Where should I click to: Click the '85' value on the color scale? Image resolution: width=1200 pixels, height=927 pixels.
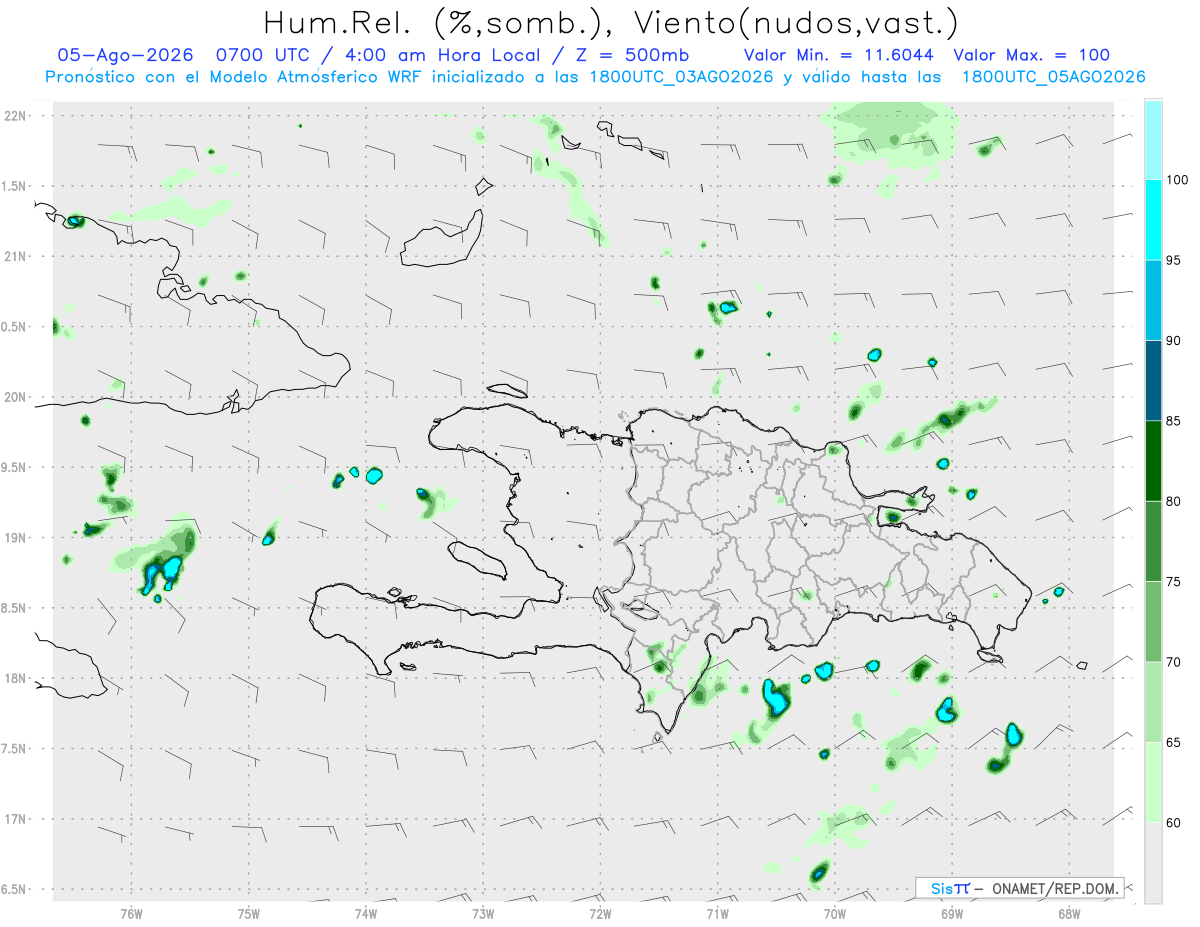[1173, 421]
